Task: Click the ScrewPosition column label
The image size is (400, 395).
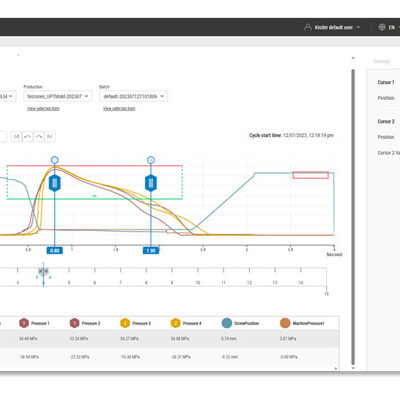Action: (x=247, y=323)
